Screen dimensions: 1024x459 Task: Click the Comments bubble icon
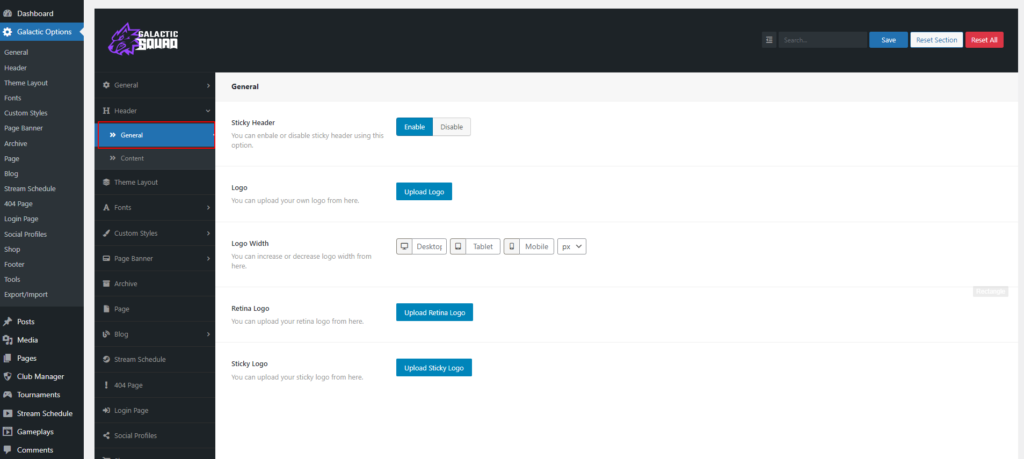(7, 450)
